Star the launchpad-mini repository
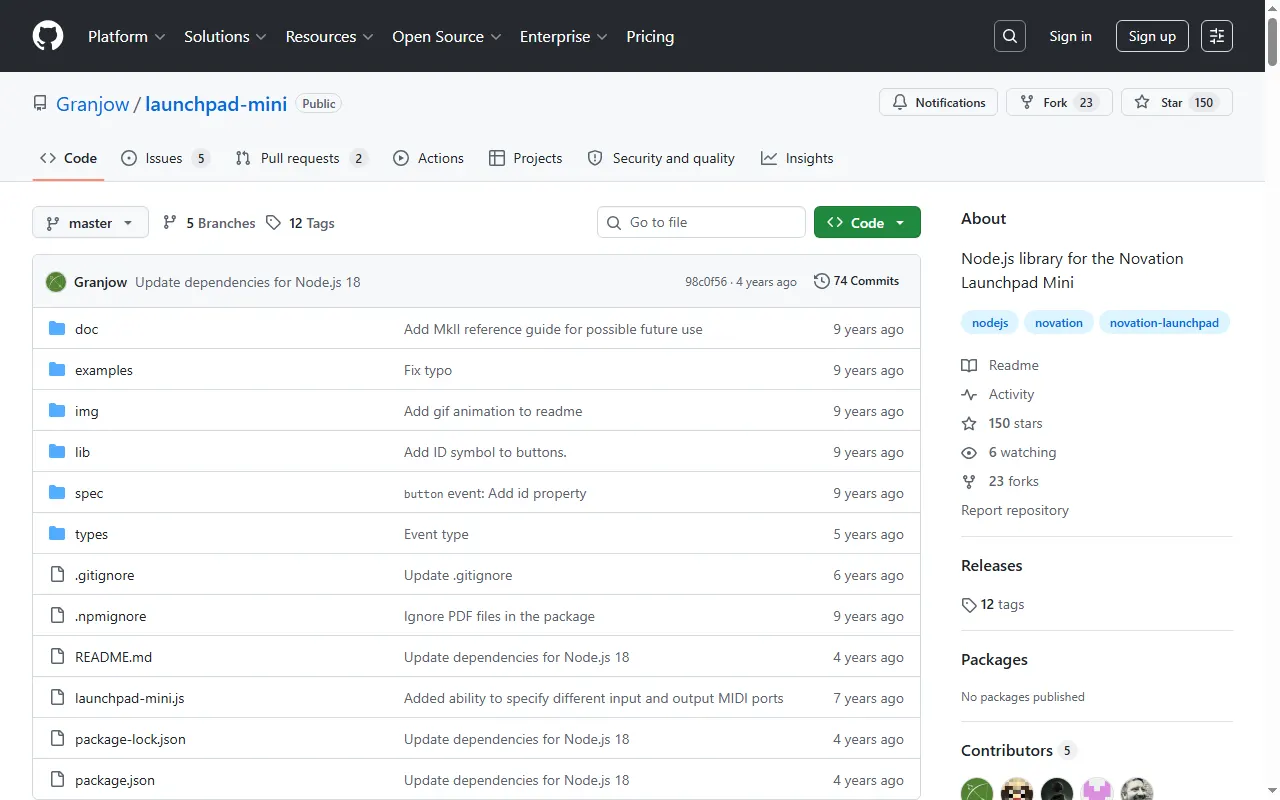This screenshot has height=800, width=1280. click(x=1176, y=102)
